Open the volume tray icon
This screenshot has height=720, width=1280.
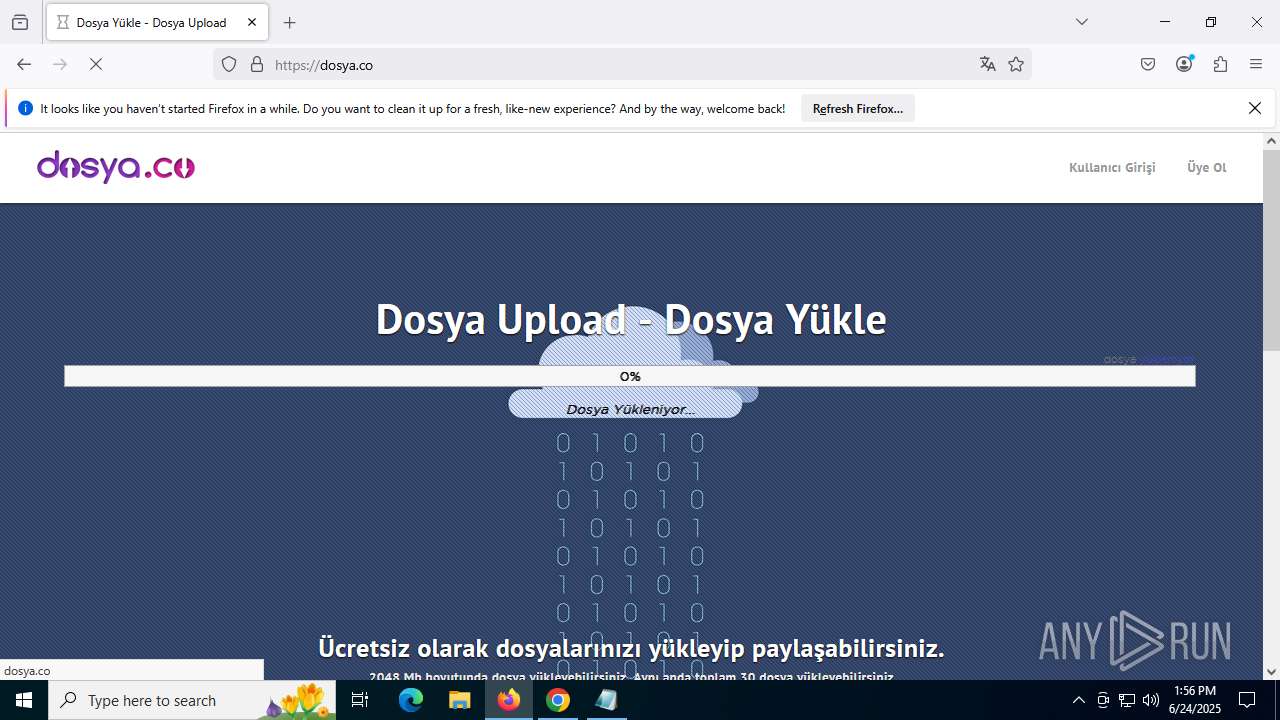(x=1151, y=700)
